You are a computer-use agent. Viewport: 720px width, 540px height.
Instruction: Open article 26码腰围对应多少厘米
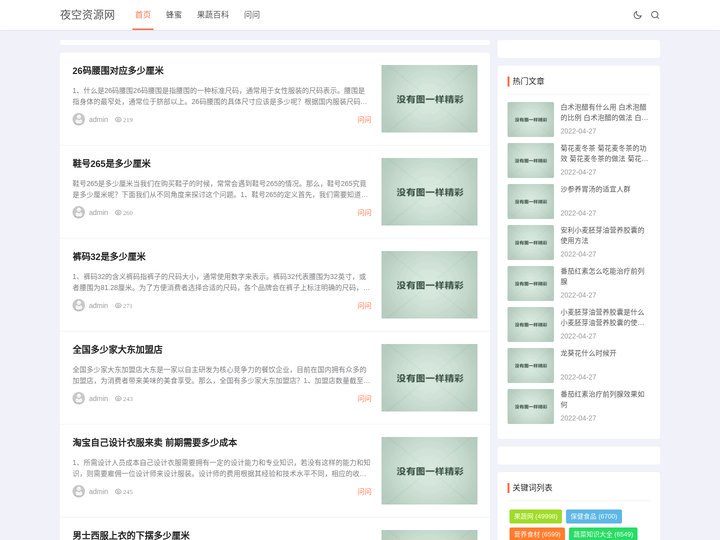click(x=118, y=71)
